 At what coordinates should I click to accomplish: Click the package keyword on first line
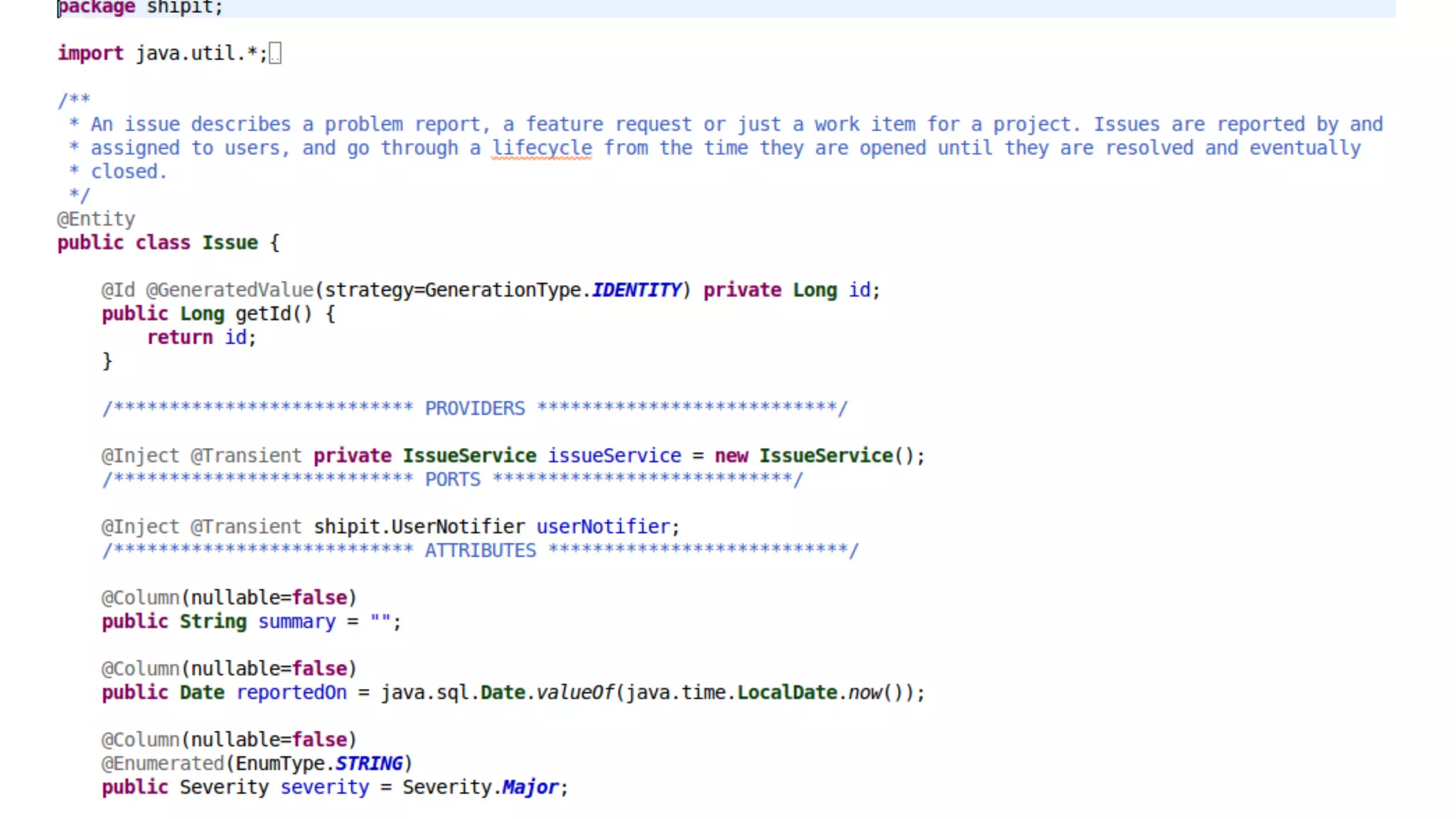(96, 8)
